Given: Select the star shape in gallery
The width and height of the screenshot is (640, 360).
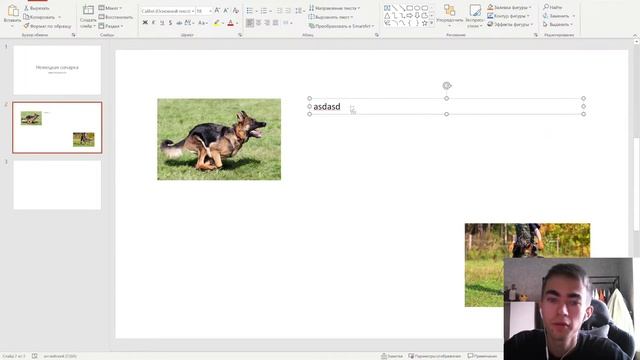Looking at the screenshot, I should [424, 23].
